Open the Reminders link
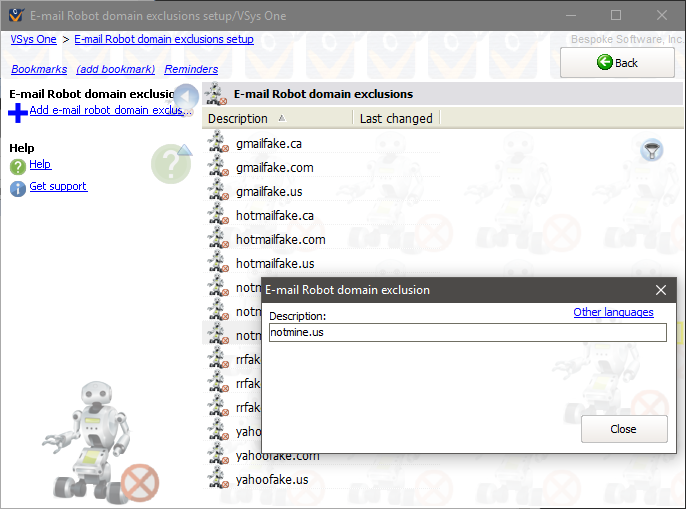The height and width of the screenshot is (509, 686). (x=191, y=69)
